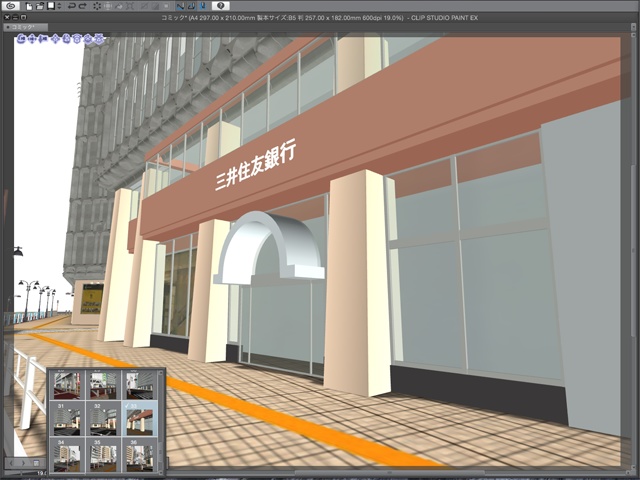The width and height of the screenshot is (640, 480).
Task: Click the next arrow on object launcher
Action: tap(23, 463)
